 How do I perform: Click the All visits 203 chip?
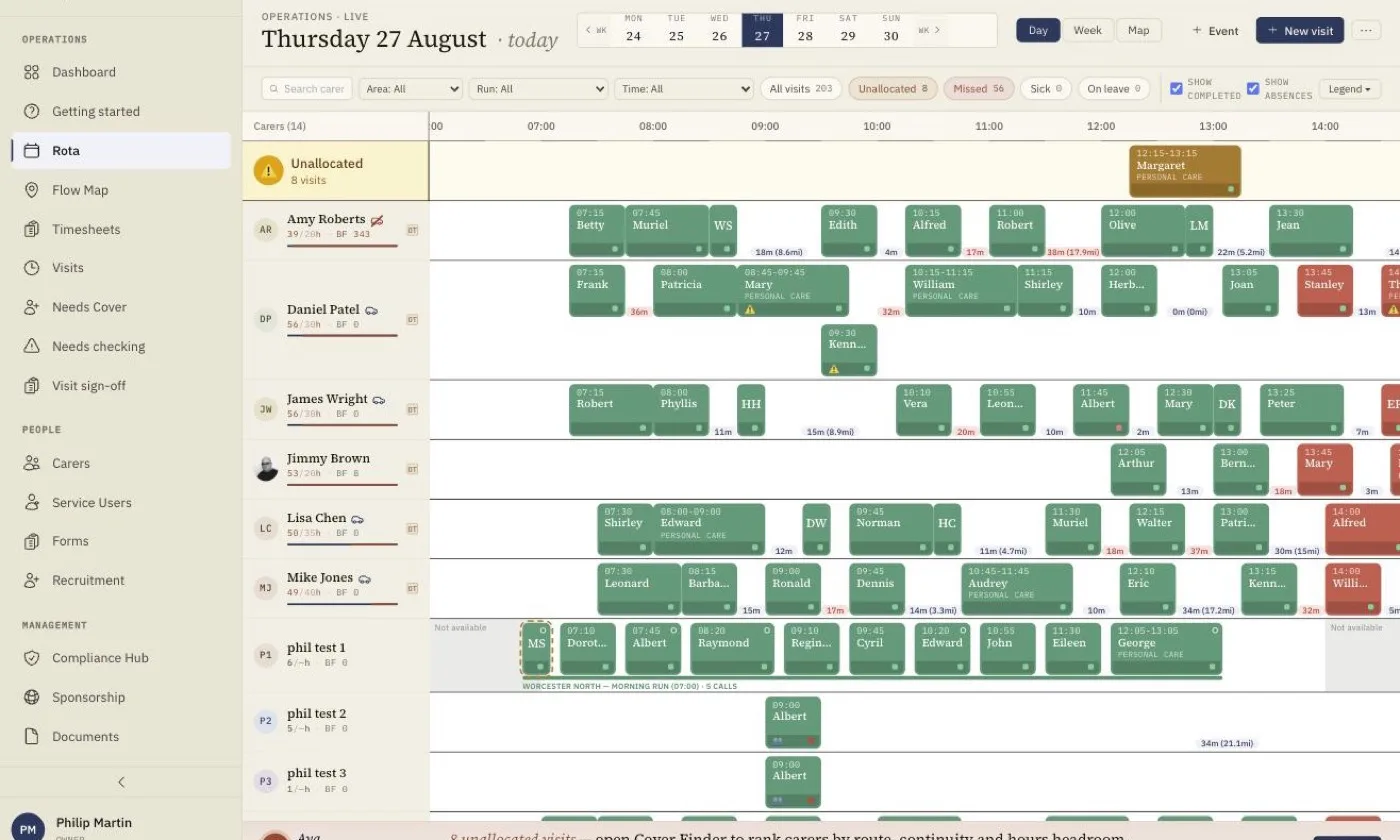click(x=800, y=89)
